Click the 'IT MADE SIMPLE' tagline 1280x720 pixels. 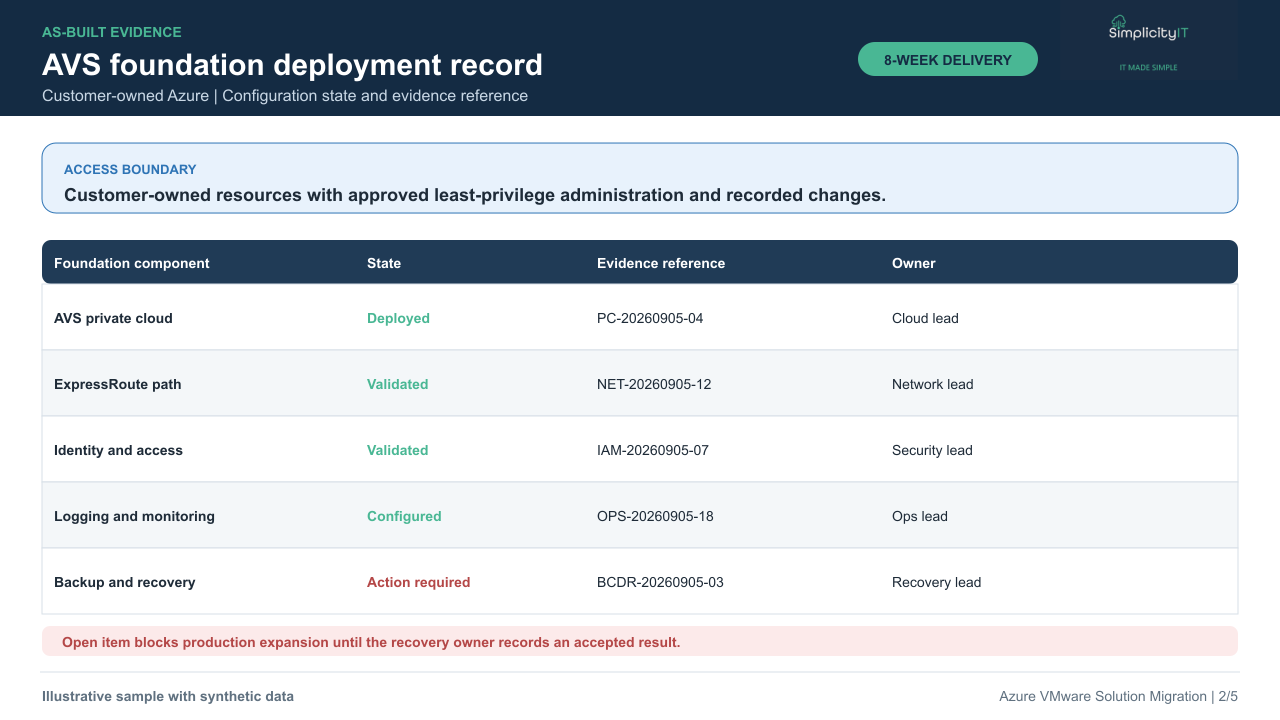pos(1148,67)
